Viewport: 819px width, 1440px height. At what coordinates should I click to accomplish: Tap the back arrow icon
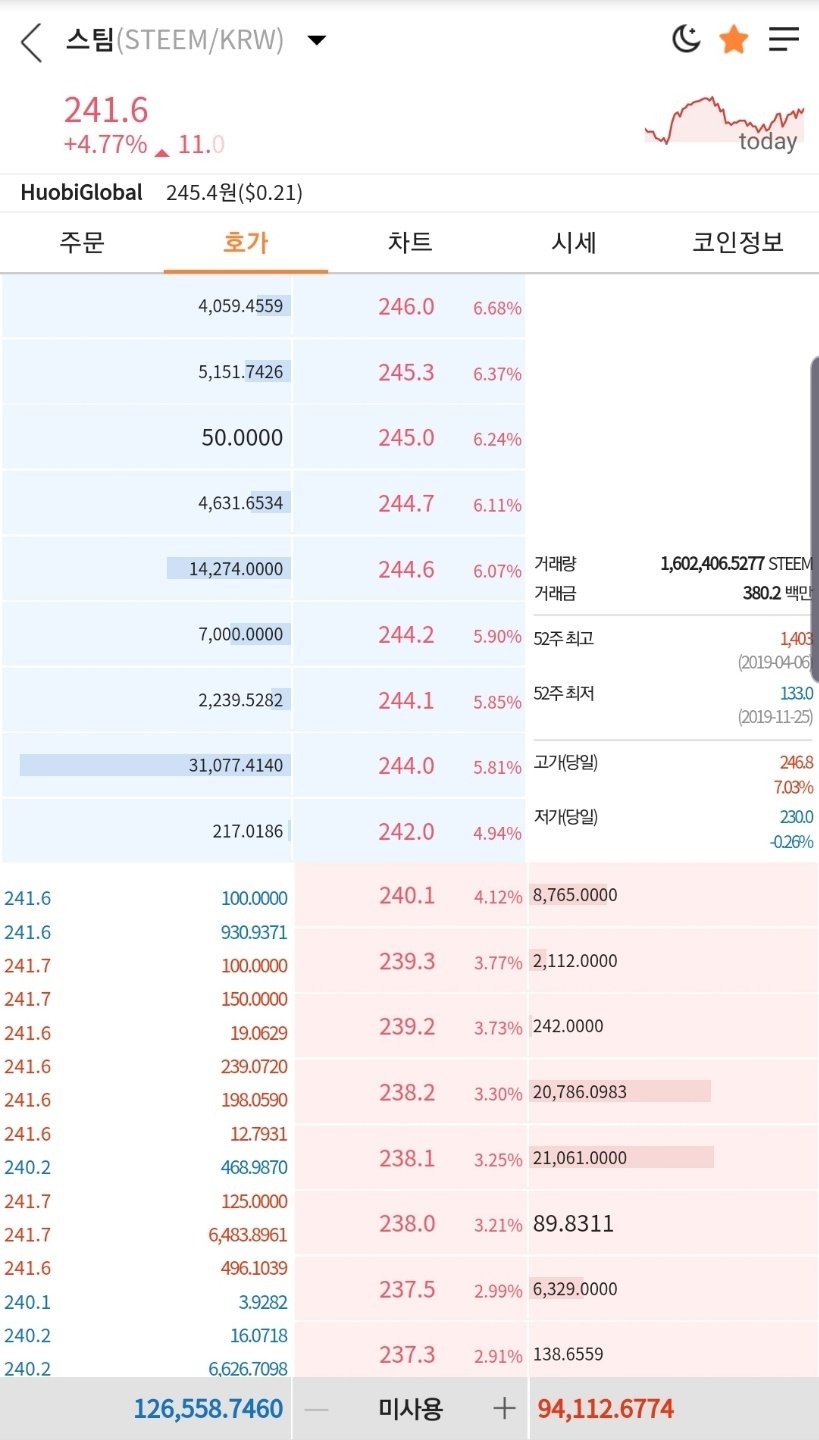[x=32, y=42]
